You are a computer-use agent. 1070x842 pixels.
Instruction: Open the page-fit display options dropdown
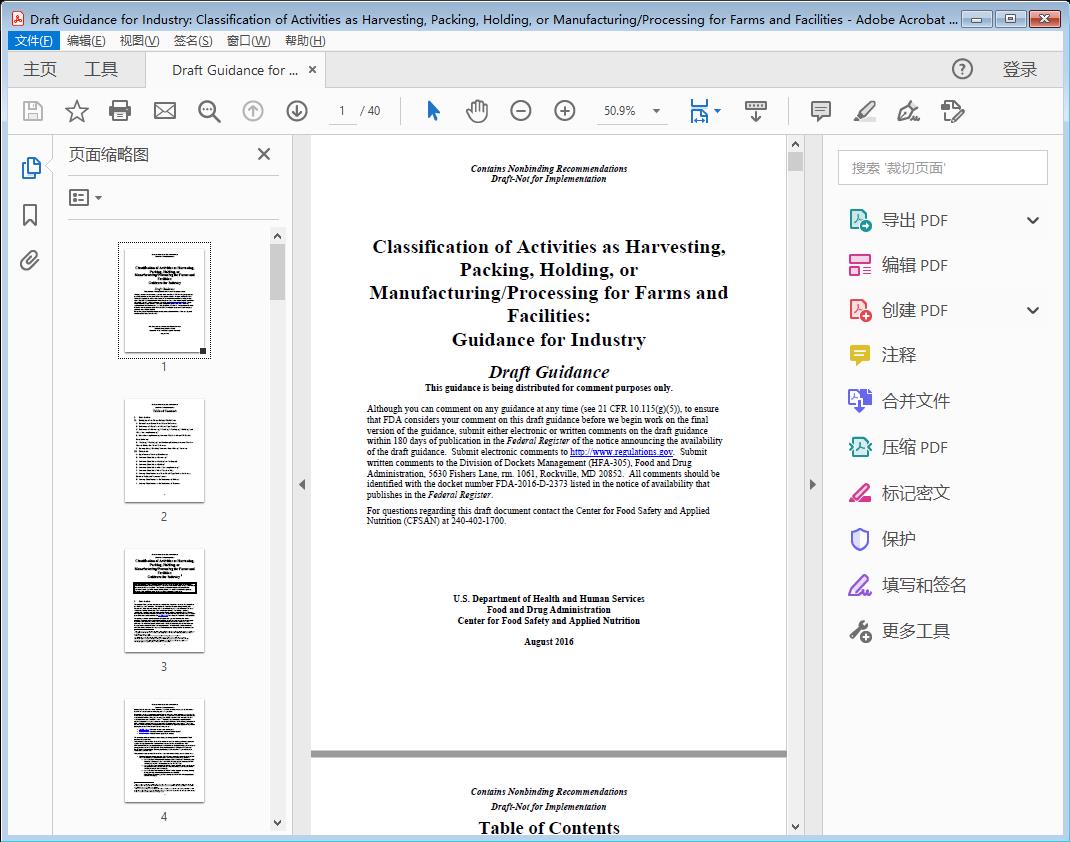[705, 111]
